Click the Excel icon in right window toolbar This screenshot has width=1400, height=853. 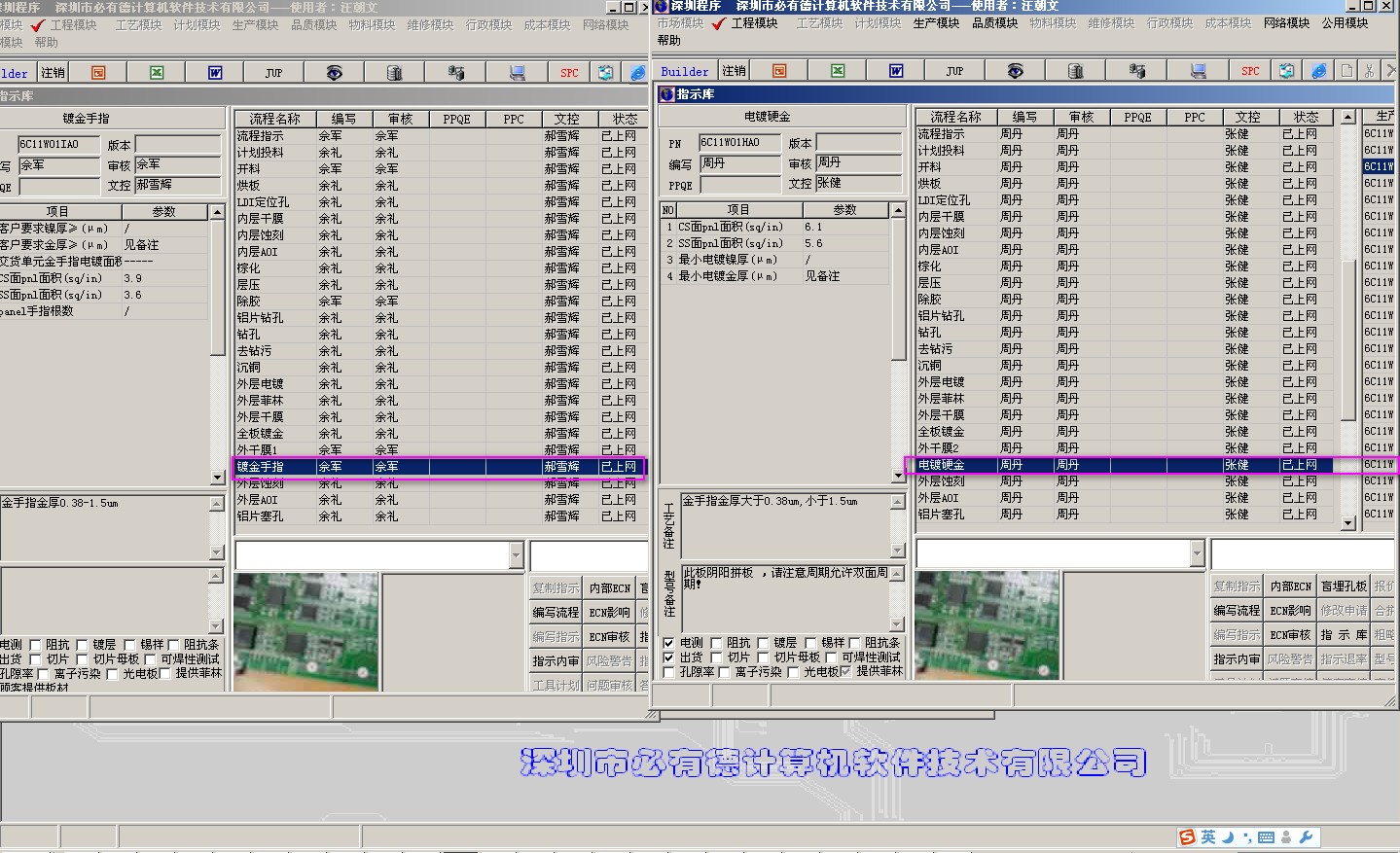pos(838,71)
